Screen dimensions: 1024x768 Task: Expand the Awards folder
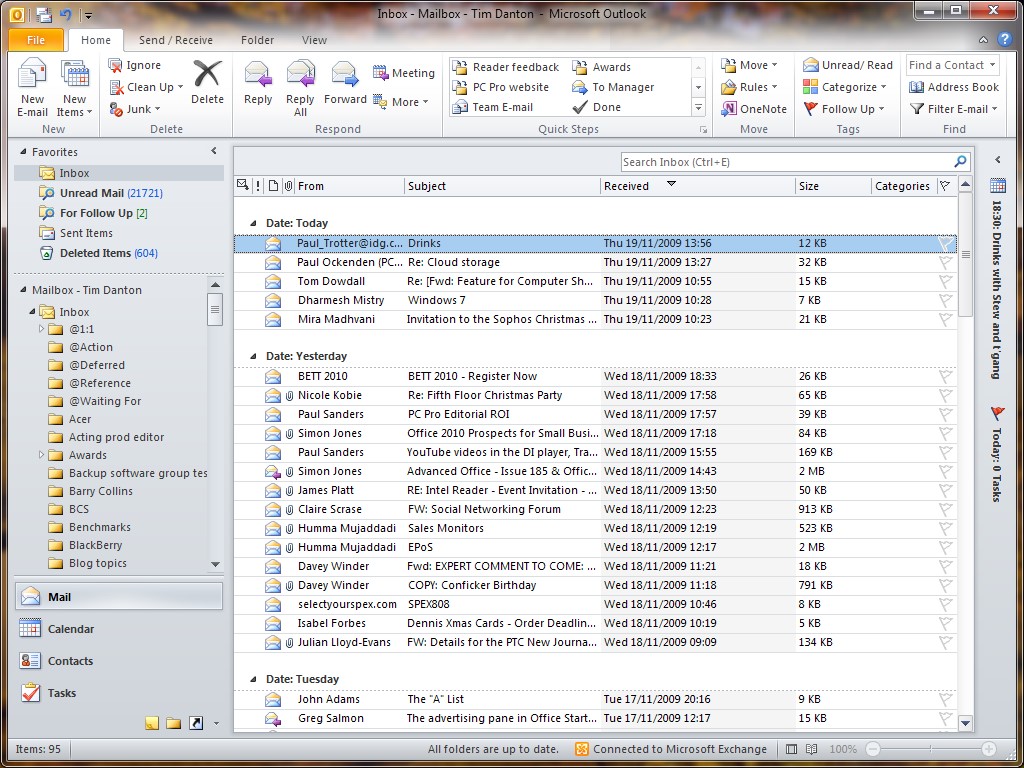tap(42, 455)
